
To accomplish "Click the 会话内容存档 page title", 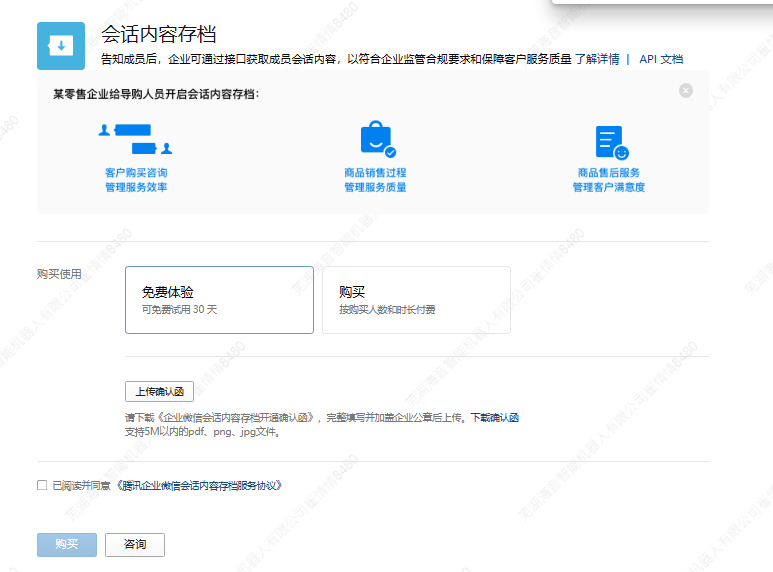I will click(159, 35).
